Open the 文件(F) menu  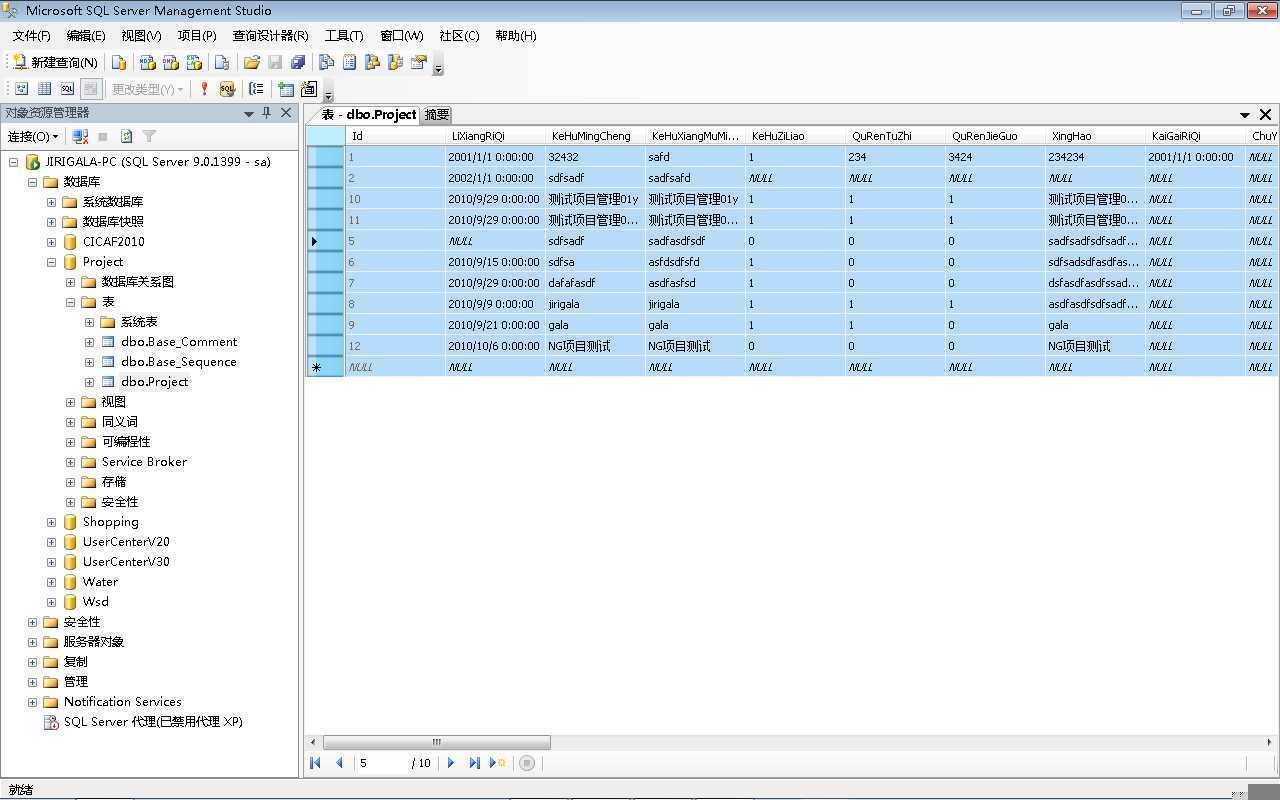[x=31, y=35]
